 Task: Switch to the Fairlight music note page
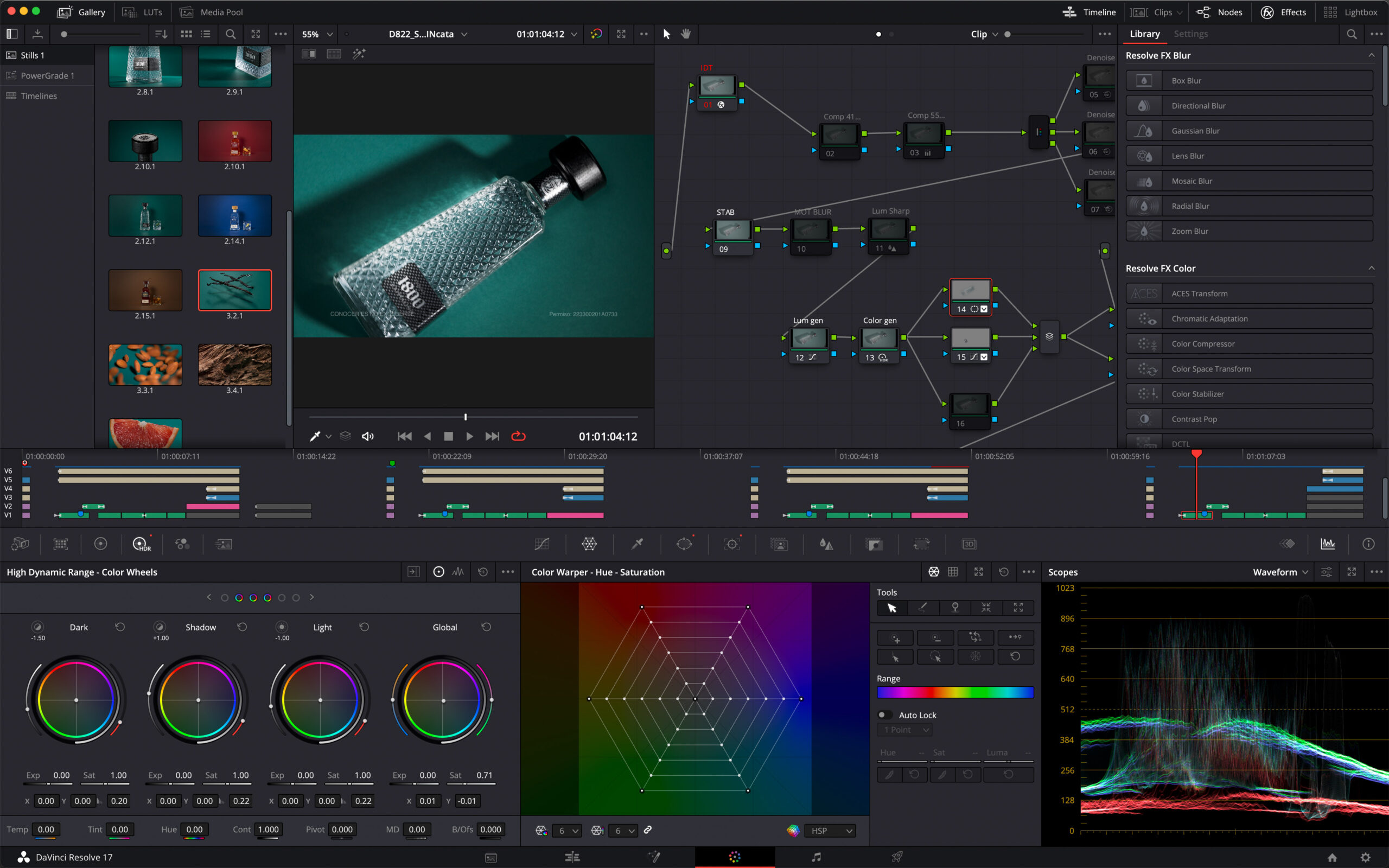point(816,857)
